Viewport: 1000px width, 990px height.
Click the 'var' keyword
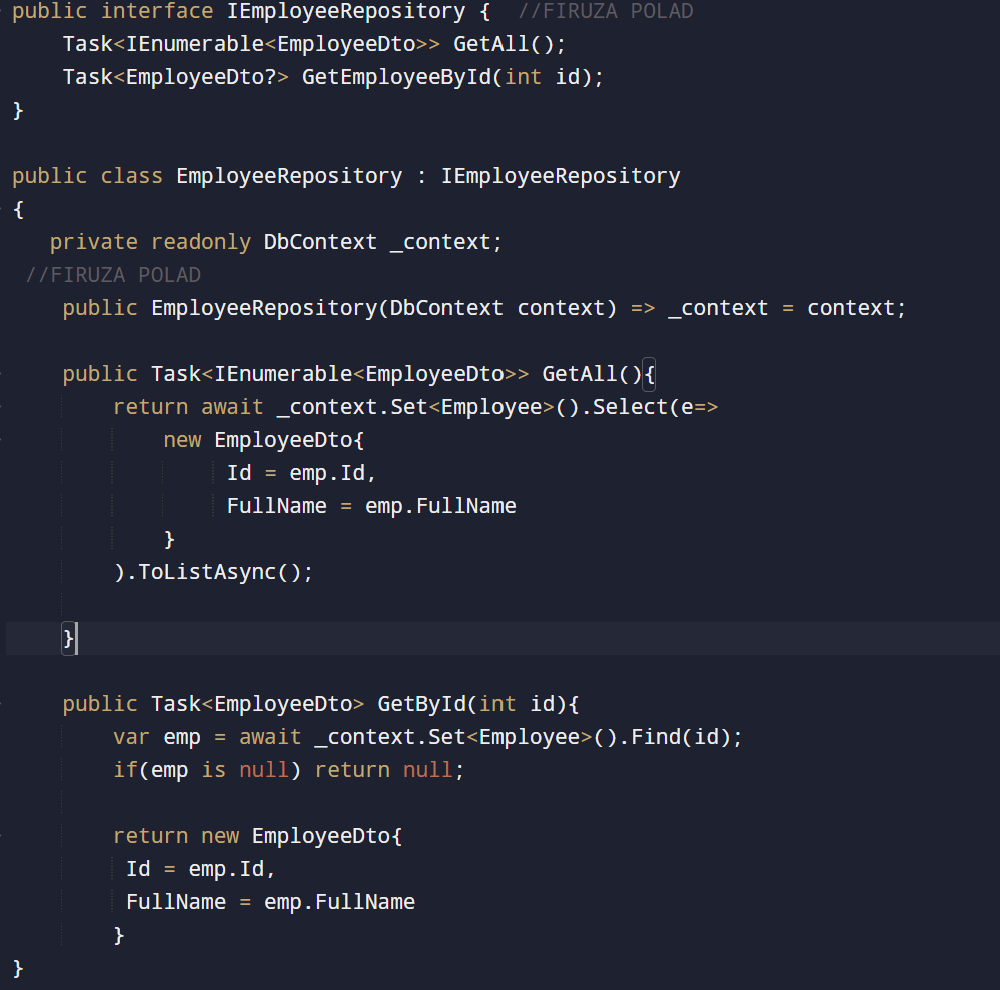click(x=132, y=737)
